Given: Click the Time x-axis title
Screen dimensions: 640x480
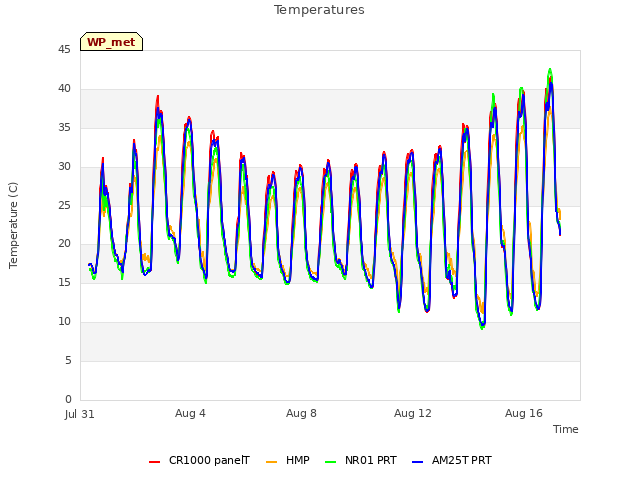Looking at the screenshot, I should tap(566, 429).
